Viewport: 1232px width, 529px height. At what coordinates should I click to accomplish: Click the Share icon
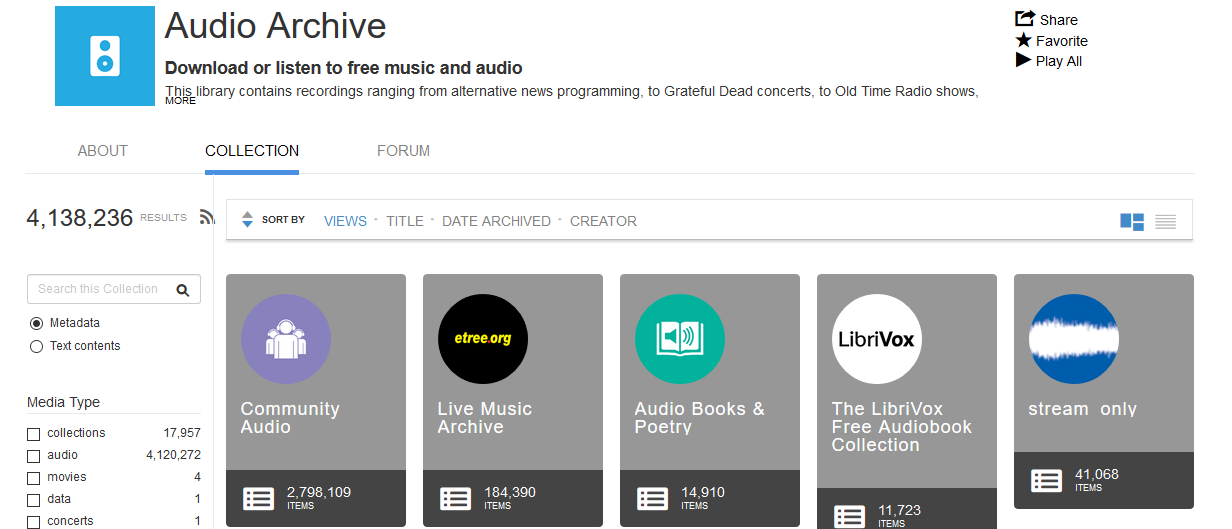(x=1025, y=19)
